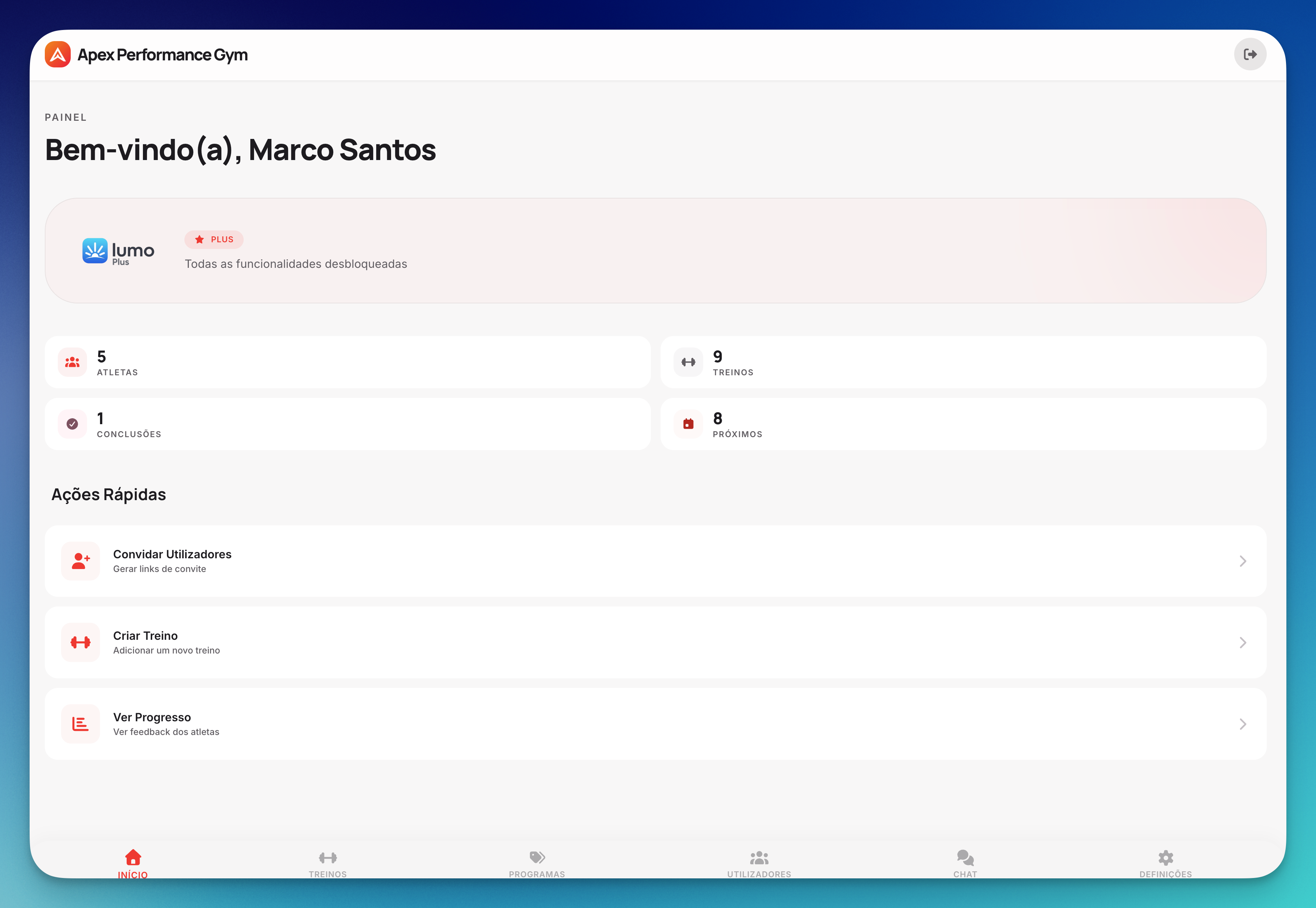Expand the Ver Progresso action via chevron
The width and height of the screenshot is (1316, 908).
(x=1243, y=724)
